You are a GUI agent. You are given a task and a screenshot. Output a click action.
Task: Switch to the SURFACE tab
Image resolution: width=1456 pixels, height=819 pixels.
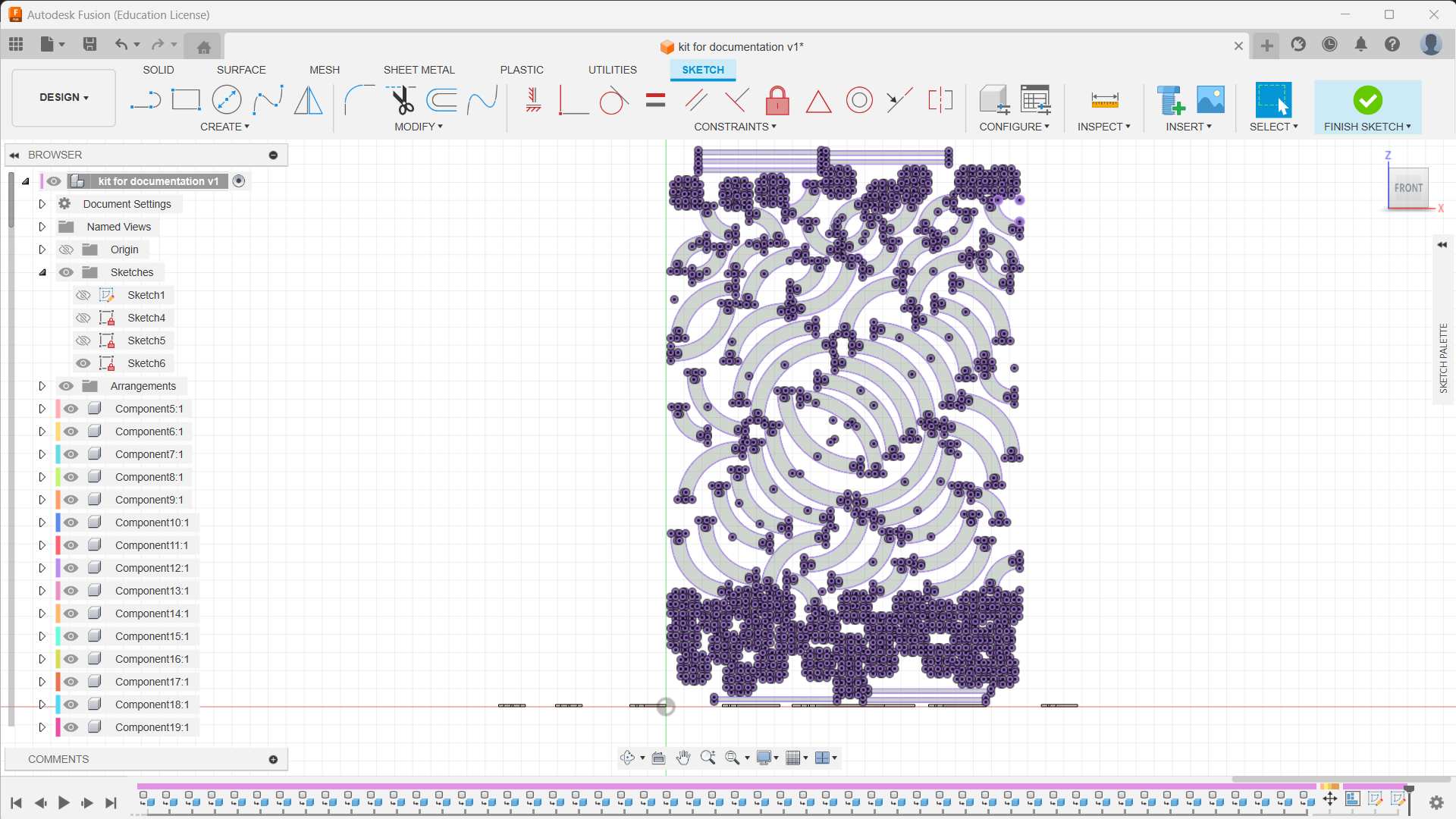pyautogui.click(x=241, y=70)
